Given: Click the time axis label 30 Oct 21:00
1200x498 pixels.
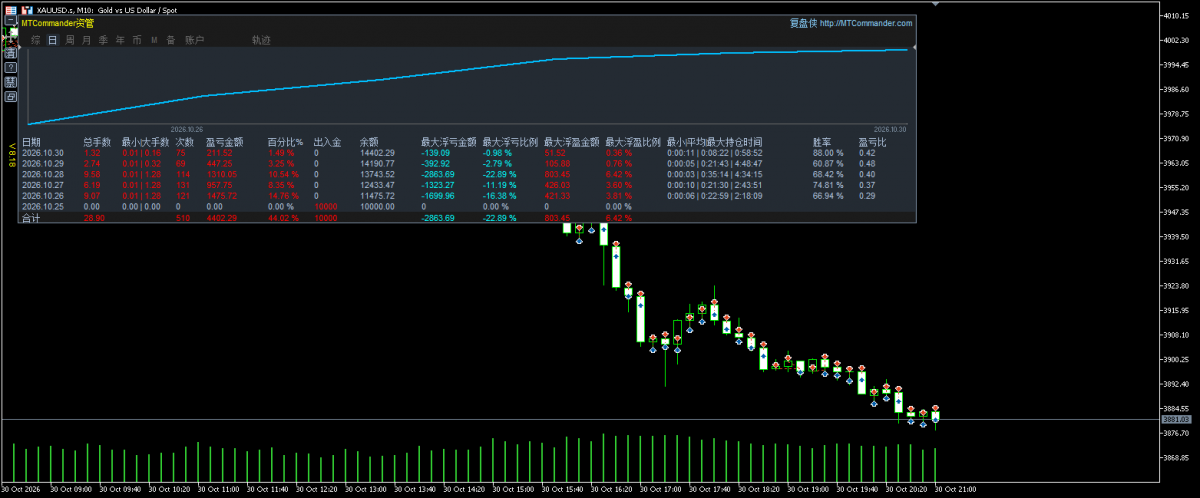Looking at the screenshot, I should [954, 490].
